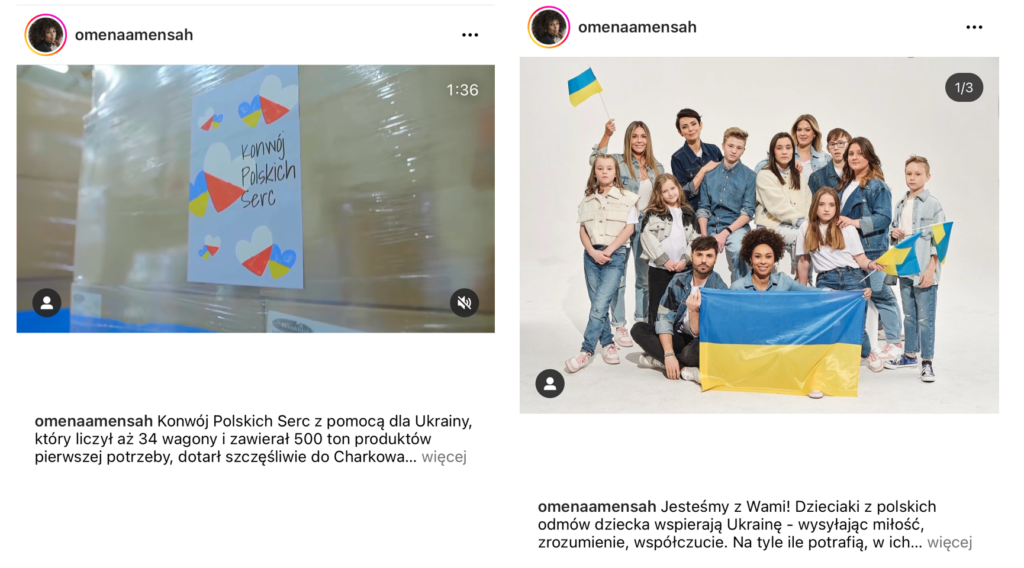Show tagged people on the video post
This screenshot has height=568, width=1024.
click(x=47, y=303)
